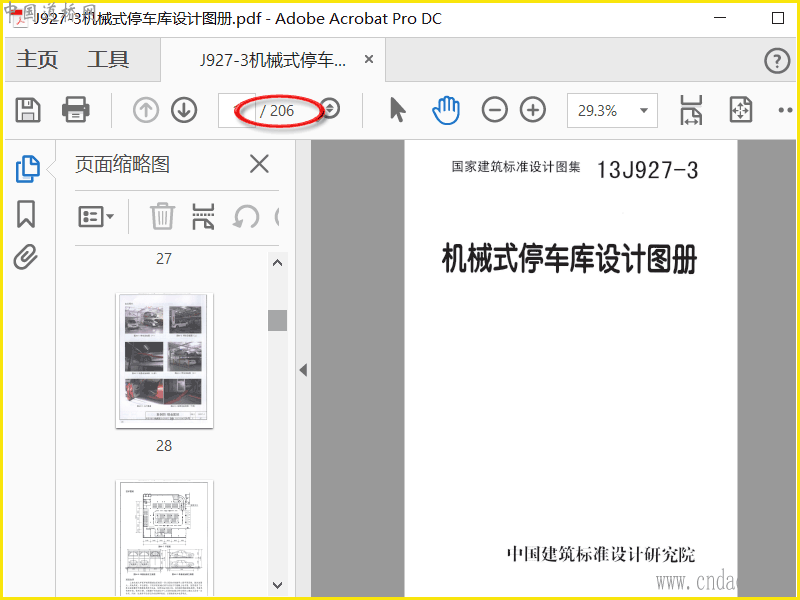Screen dimensions: 800x600
Task: Click the Fit to Full Page icon
Action: pyautogui.click(x=741, y=110)
